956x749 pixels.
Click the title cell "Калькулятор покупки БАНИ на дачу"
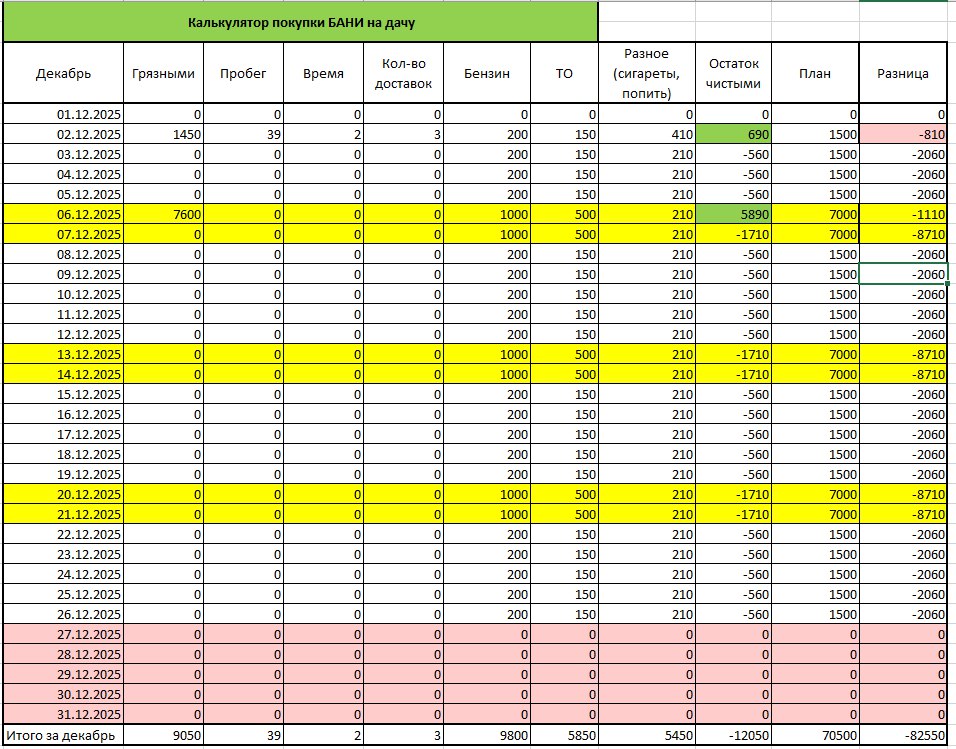point(300,21)
